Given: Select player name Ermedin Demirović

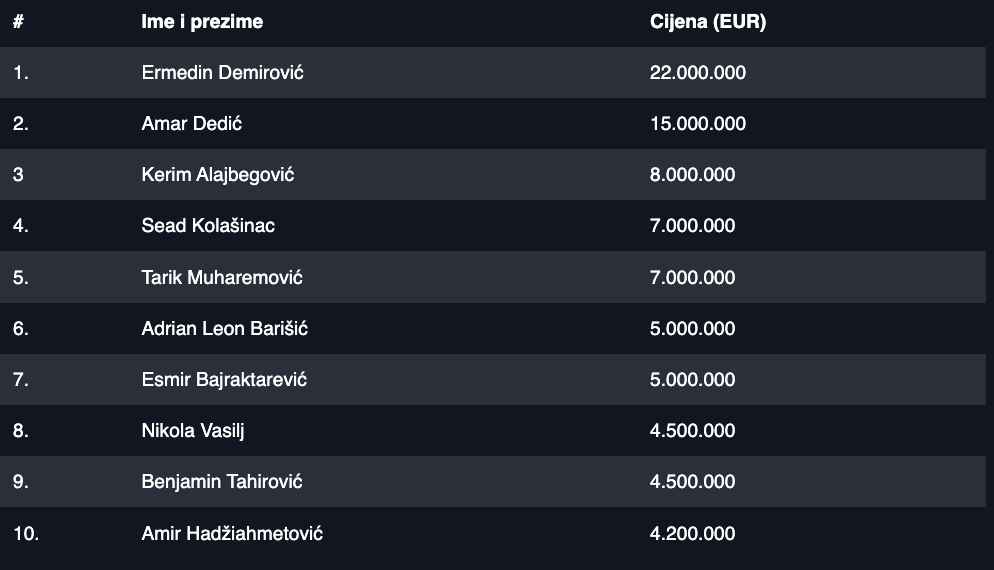Looking at the screenshot, I should tap(222, 72).
